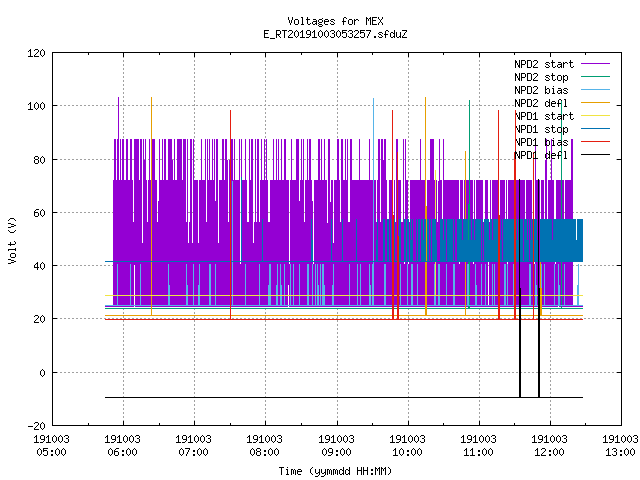Click the NPD1 defl black legend line
This screenshot has height=480, width=640.
(x=595, y=155)
